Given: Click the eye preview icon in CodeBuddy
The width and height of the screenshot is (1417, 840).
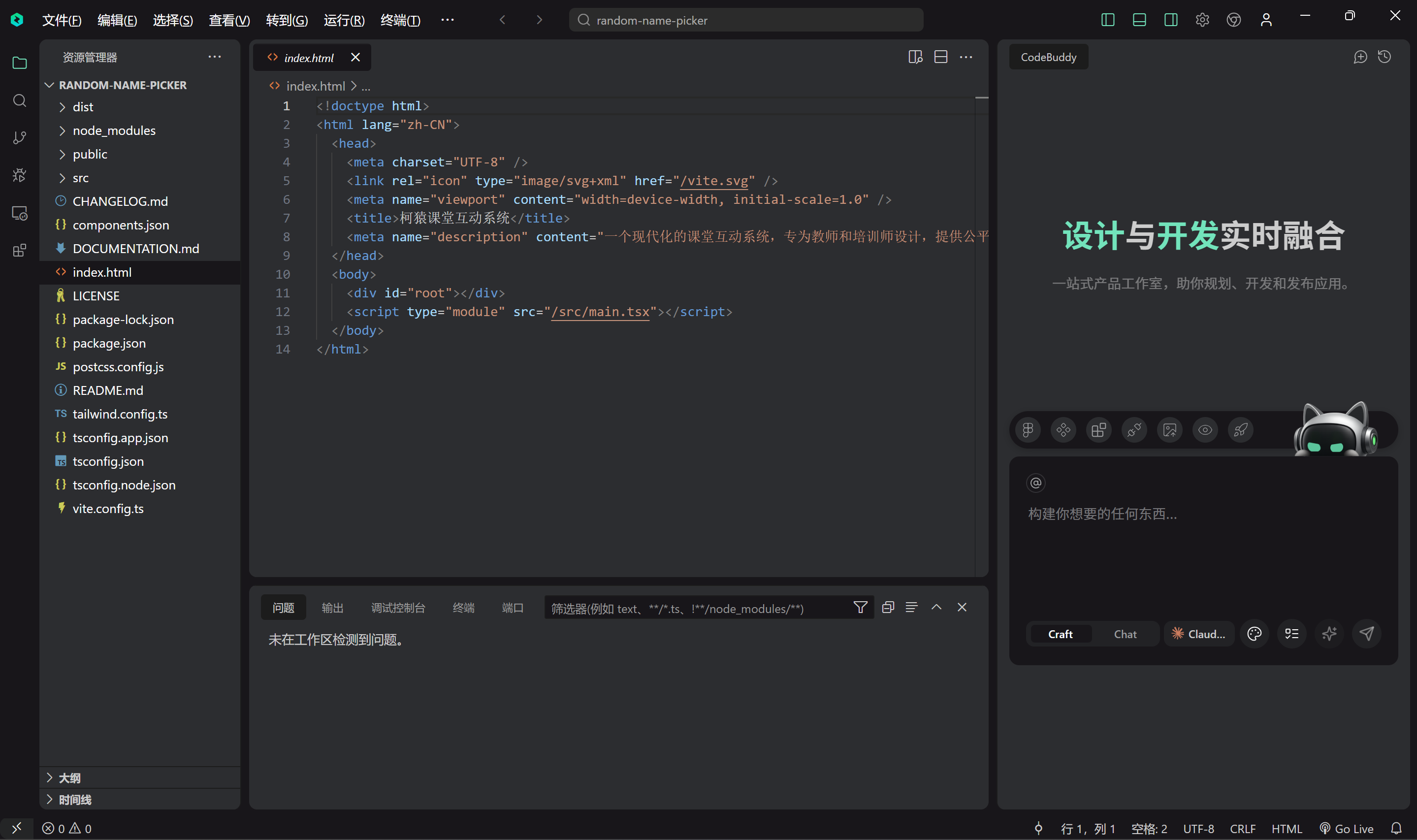Looking at the screenshot, I should tap(1205, 430).
